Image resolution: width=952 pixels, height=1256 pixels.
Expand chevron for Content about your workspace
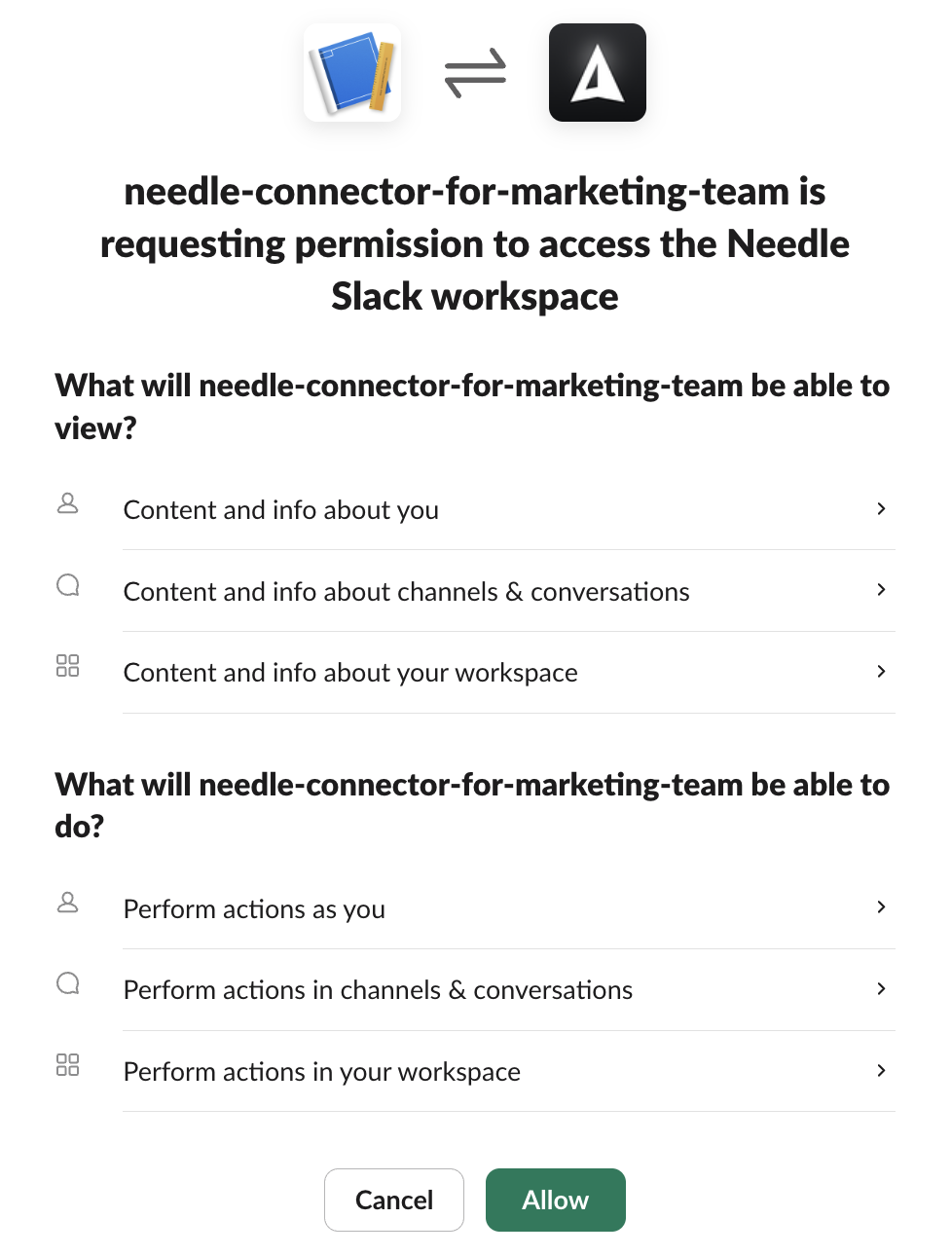pyautogui.click(x=881, y=671)
